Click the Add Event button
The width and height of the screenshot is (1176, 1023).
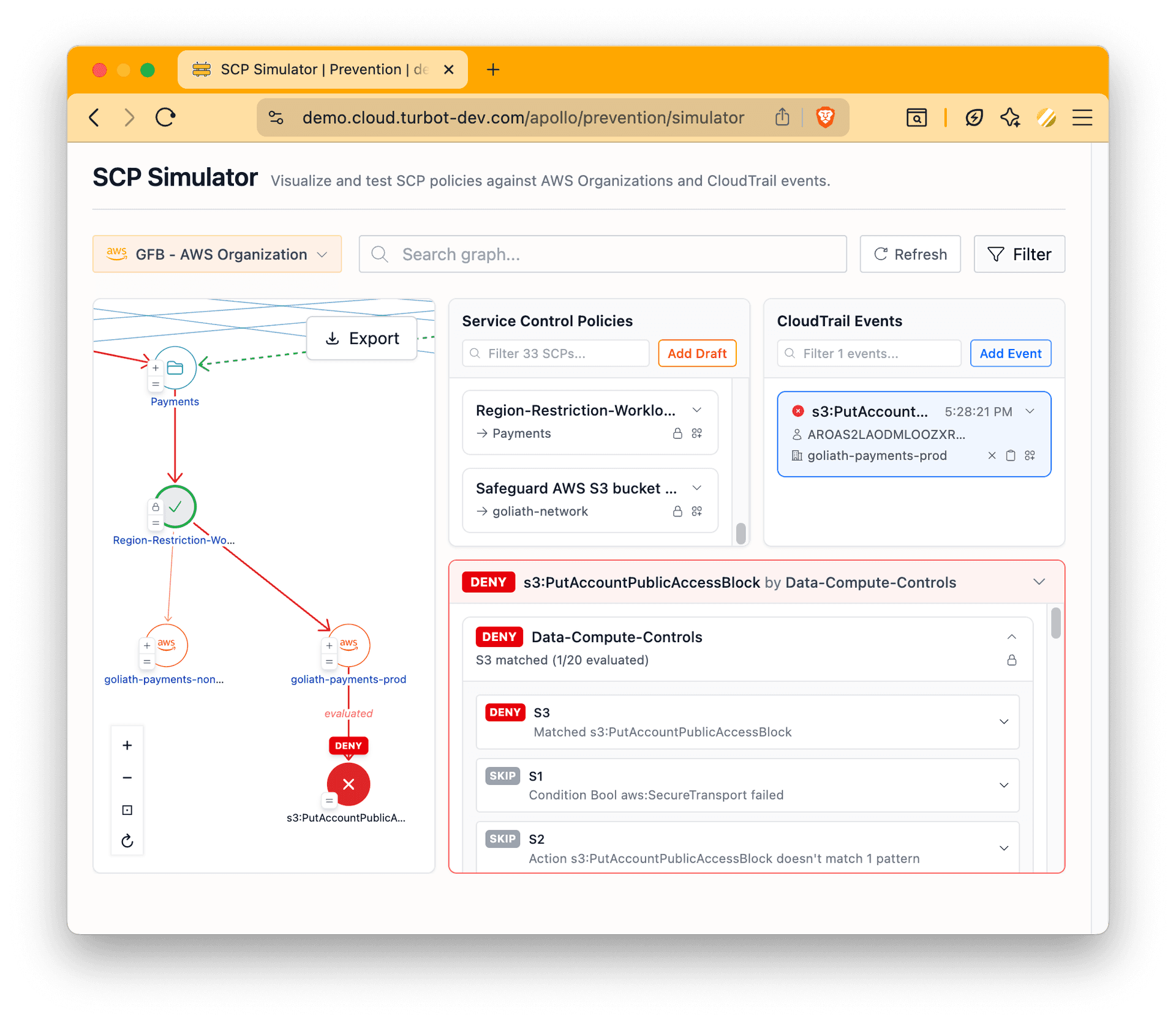tap(1010, 353)
